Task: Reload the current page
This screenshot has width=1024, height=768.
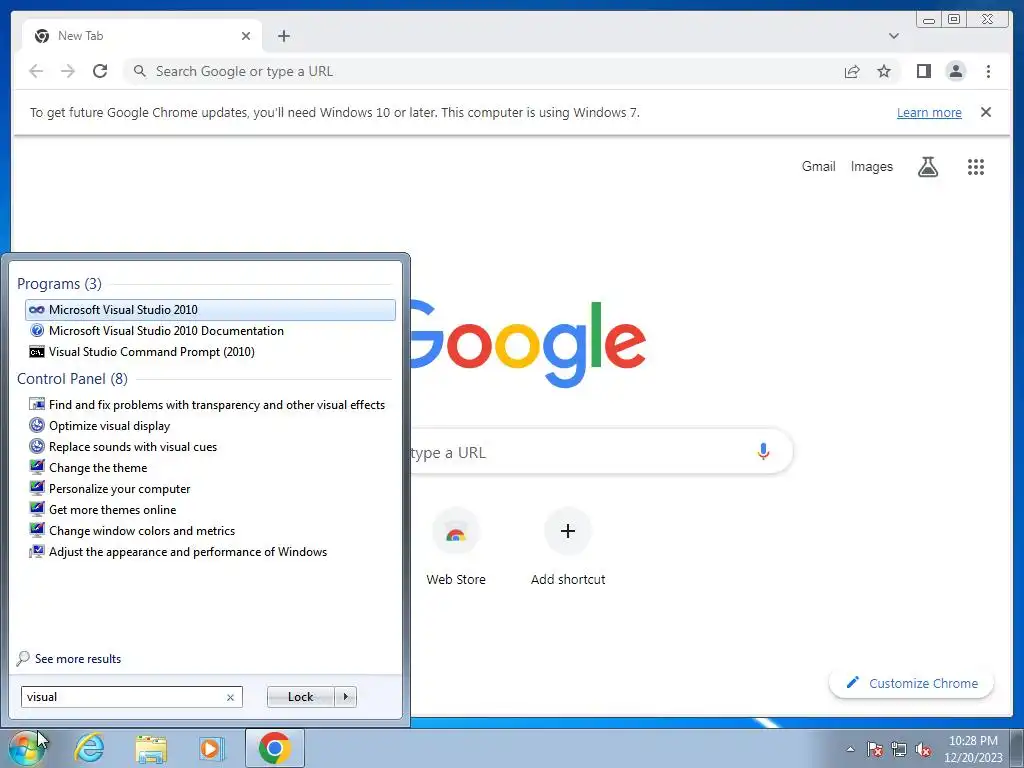Action: pyautogui.click(x=100, y=71)
